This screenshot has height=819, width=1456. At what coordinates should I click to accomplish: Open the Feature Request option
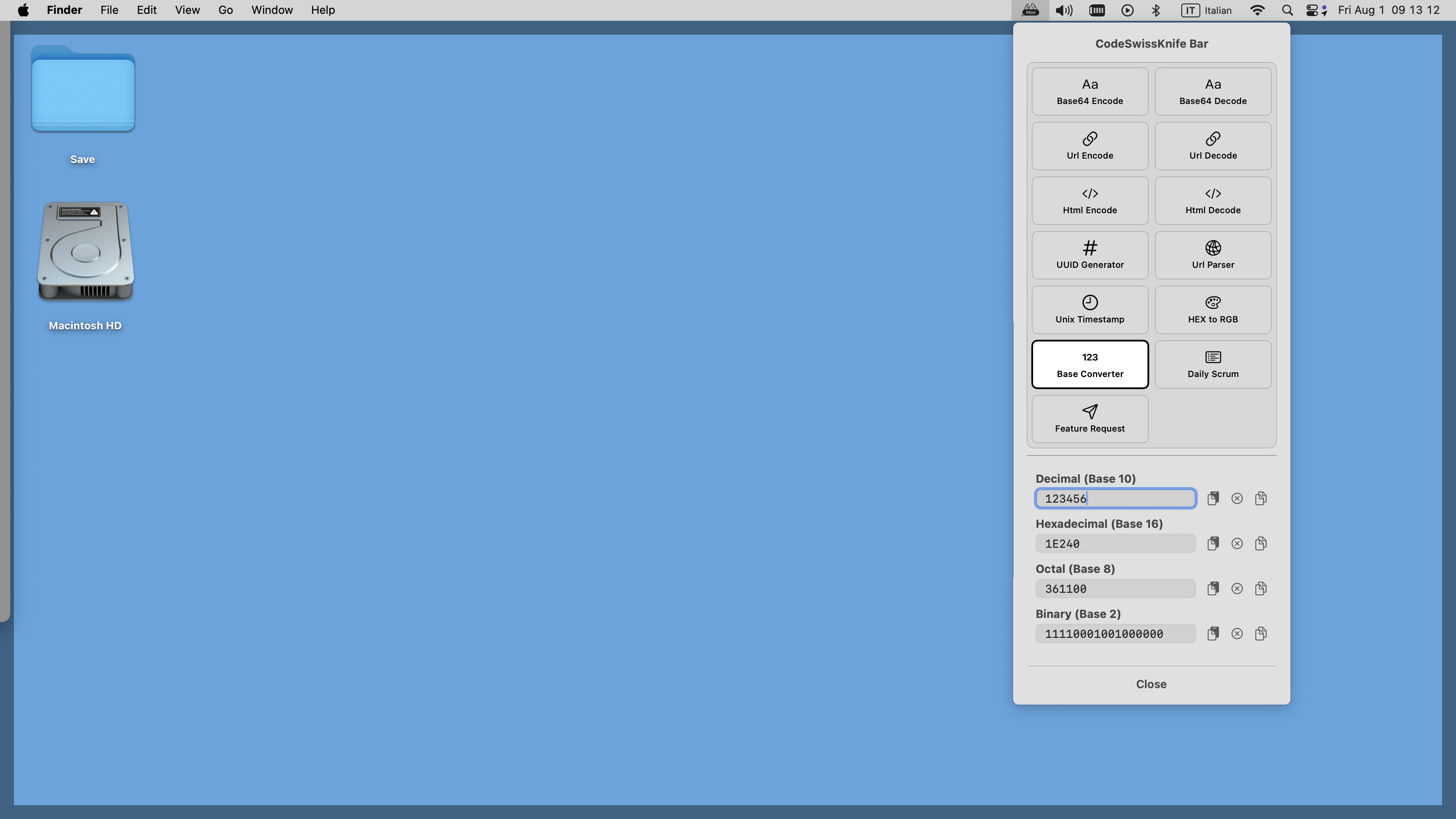1089,419
